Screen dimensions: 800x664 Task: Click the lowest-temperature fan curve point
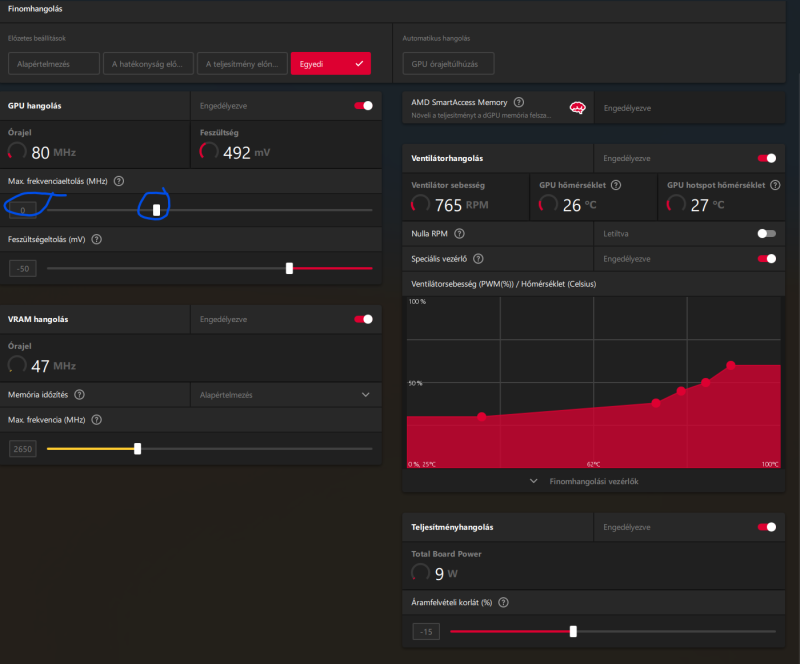482,416
